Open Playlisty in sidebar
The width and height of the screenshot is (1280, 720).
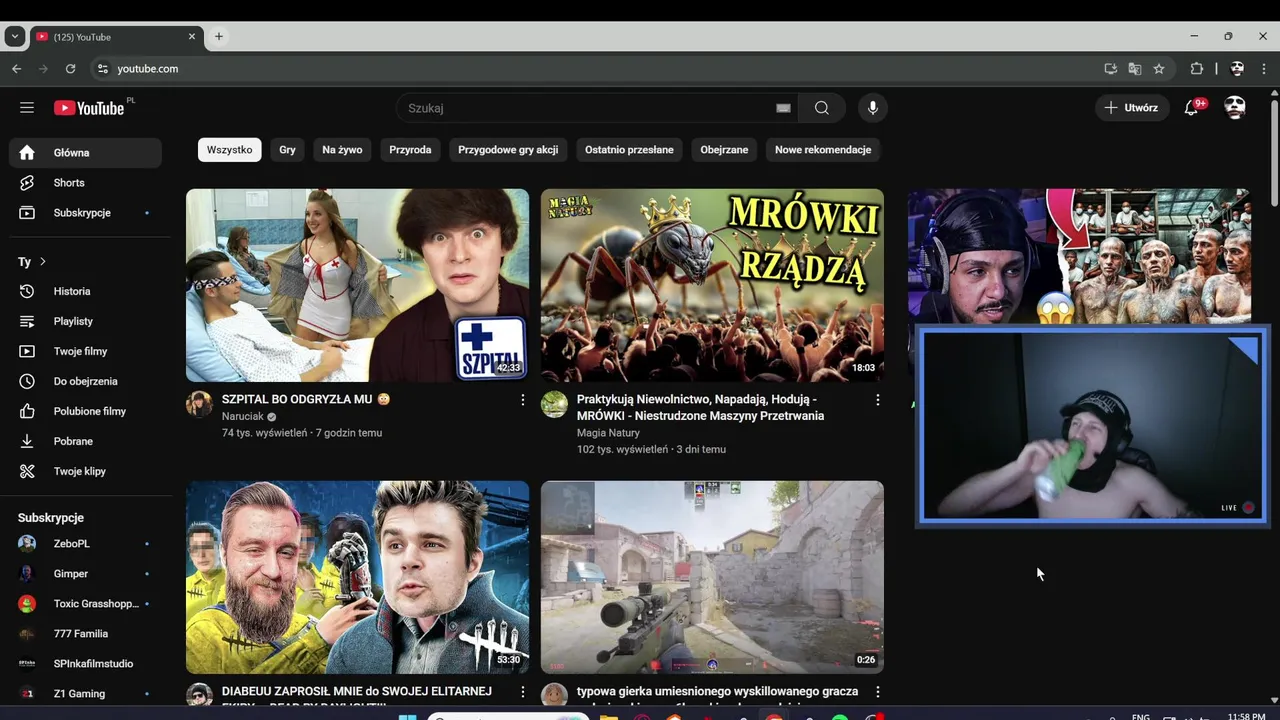point(85,321)
